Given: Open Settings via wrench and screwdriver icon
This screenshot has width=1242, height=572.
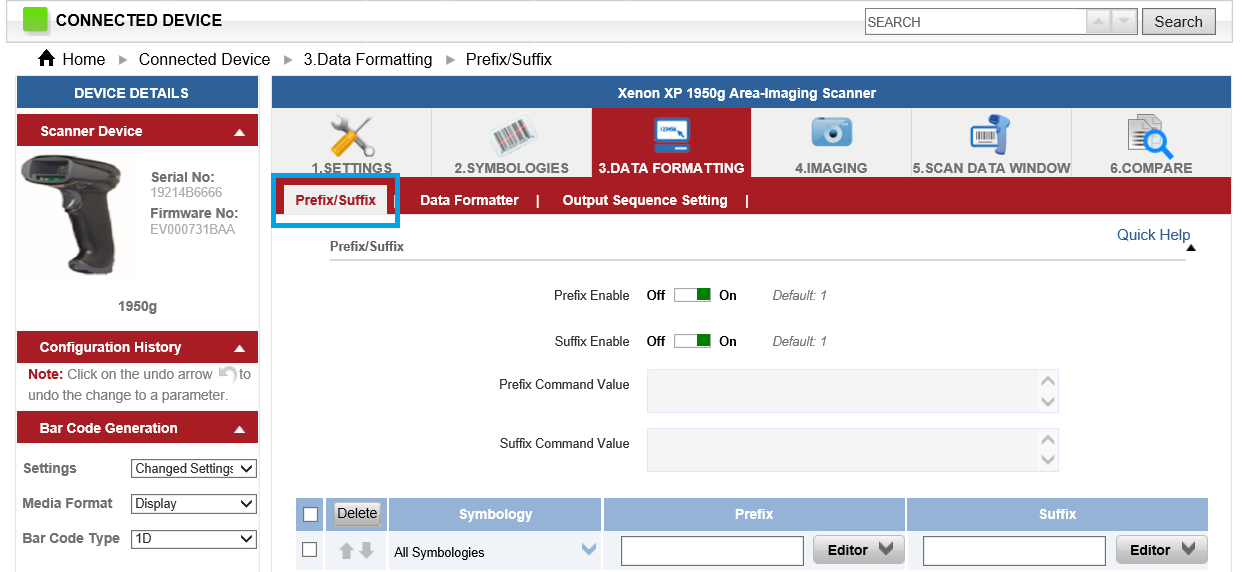Looking at the screenshot, I should tap(352, 137).
